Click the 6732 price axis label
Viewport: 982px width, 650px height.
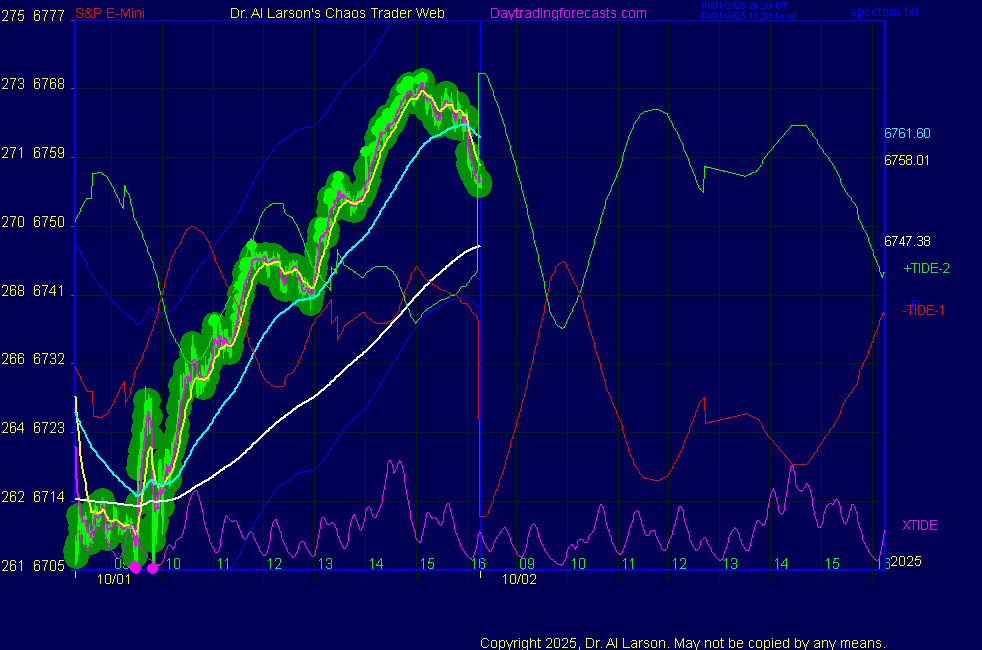(48, 359)
